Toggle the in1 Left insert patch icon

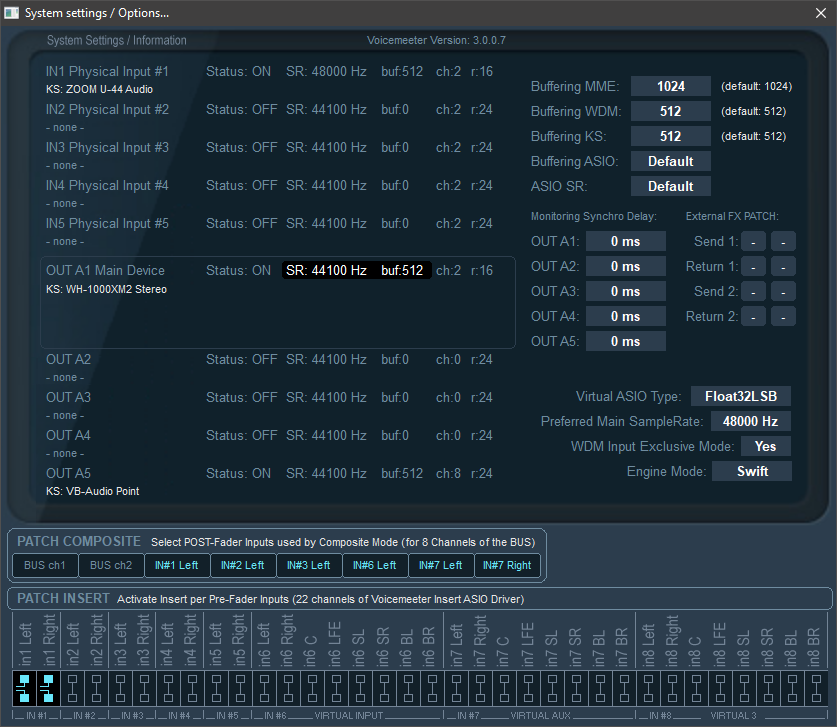(25, 687)
